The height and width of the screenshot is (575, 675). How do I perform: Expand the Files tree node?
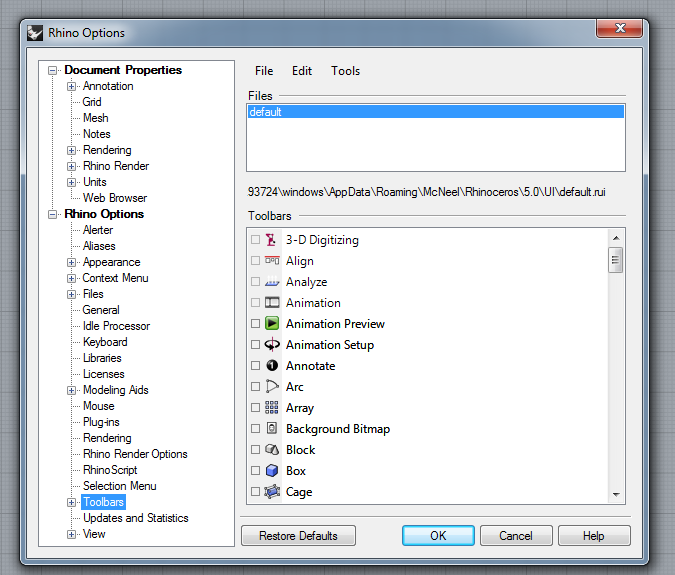(x=71, y=294)
